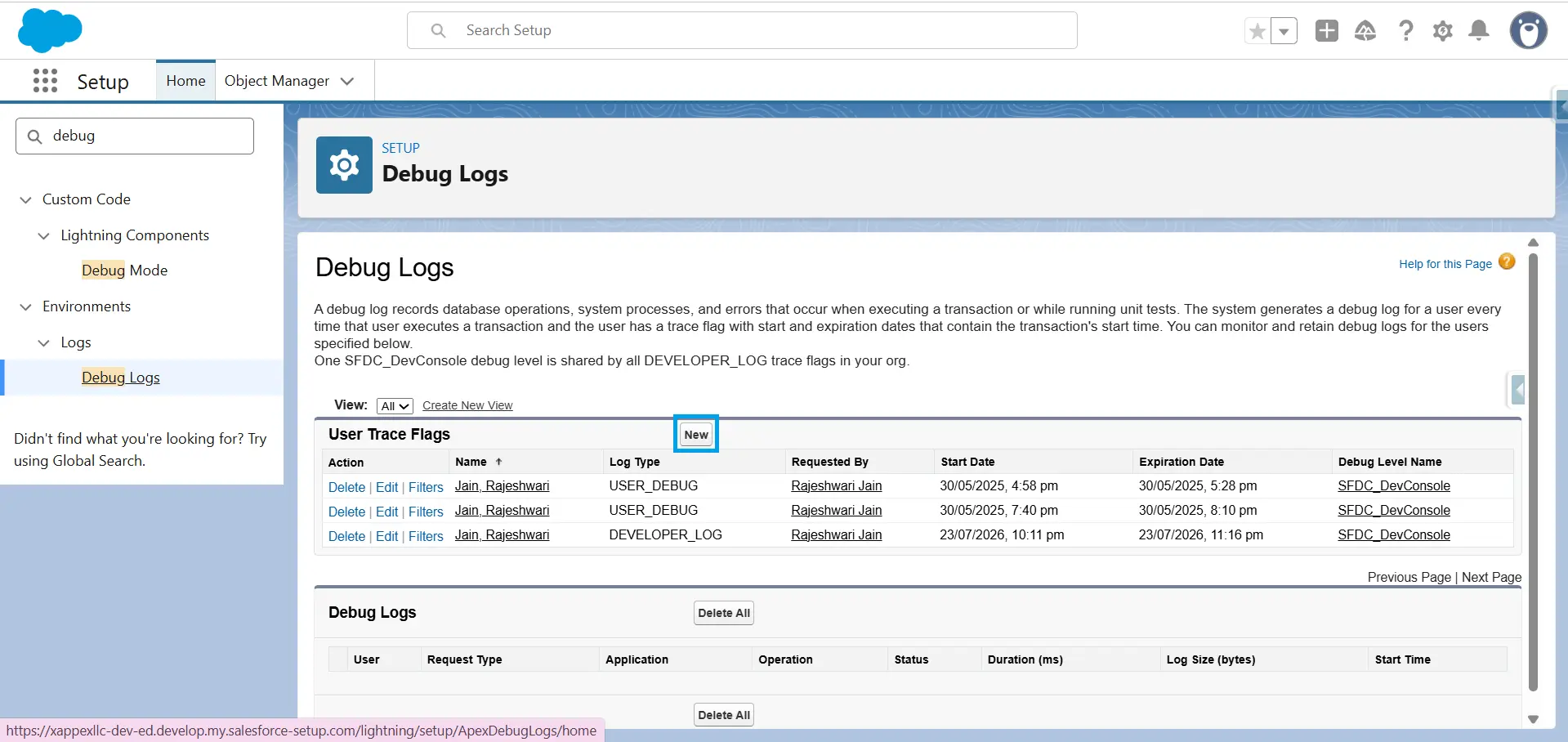
Task: Collapse the Lightning Components node
Action: pyautogui.click(x=44, y=235)
